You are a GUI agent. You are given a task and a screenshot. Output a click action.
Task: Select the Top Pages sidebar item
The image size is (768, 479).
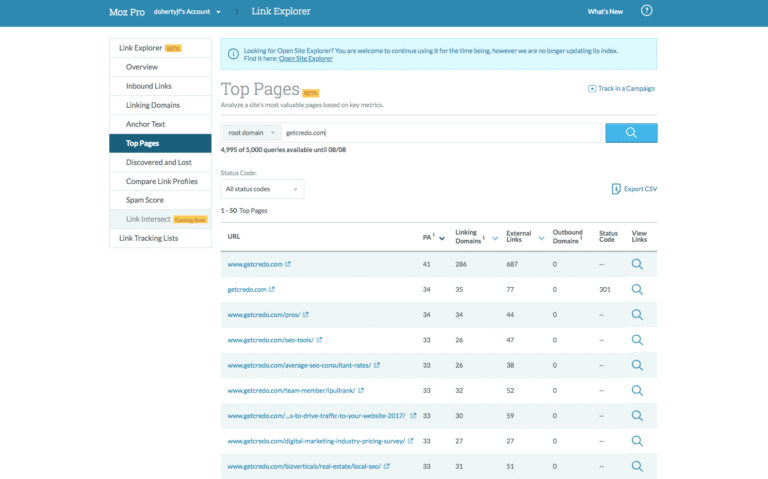pos(160,144)
